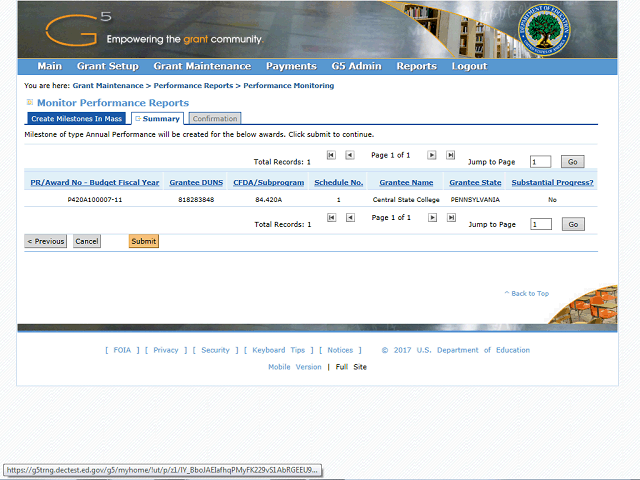
Task: Open the G5 Admin menu
Action: coord(356,66)
